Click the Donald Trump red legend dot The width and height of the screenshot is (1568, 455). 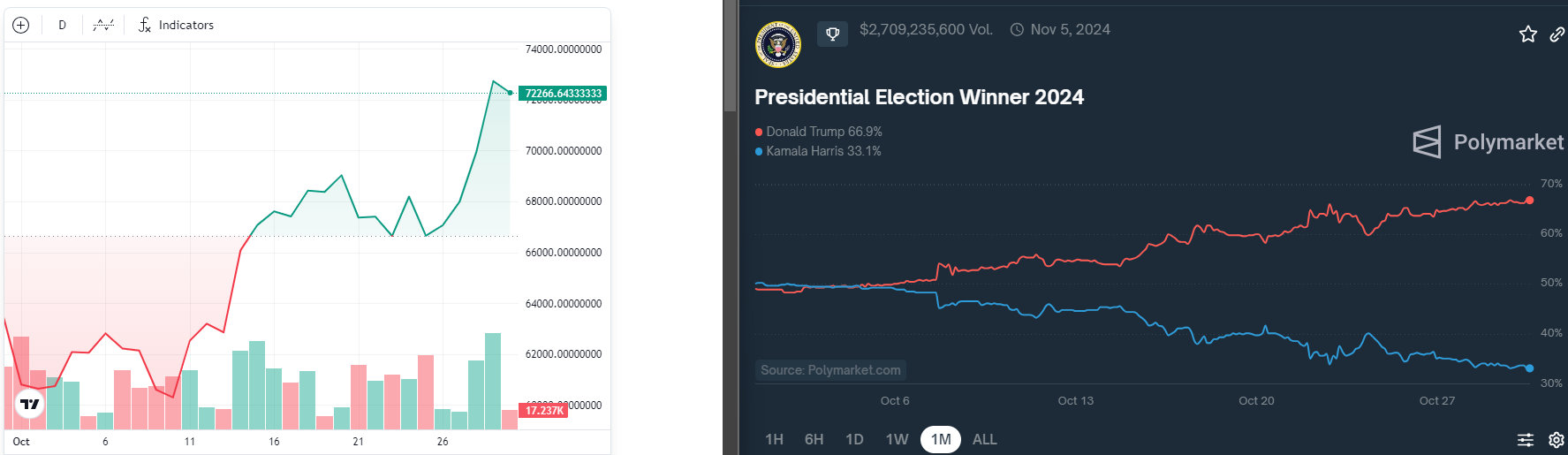tap(759, 132)
